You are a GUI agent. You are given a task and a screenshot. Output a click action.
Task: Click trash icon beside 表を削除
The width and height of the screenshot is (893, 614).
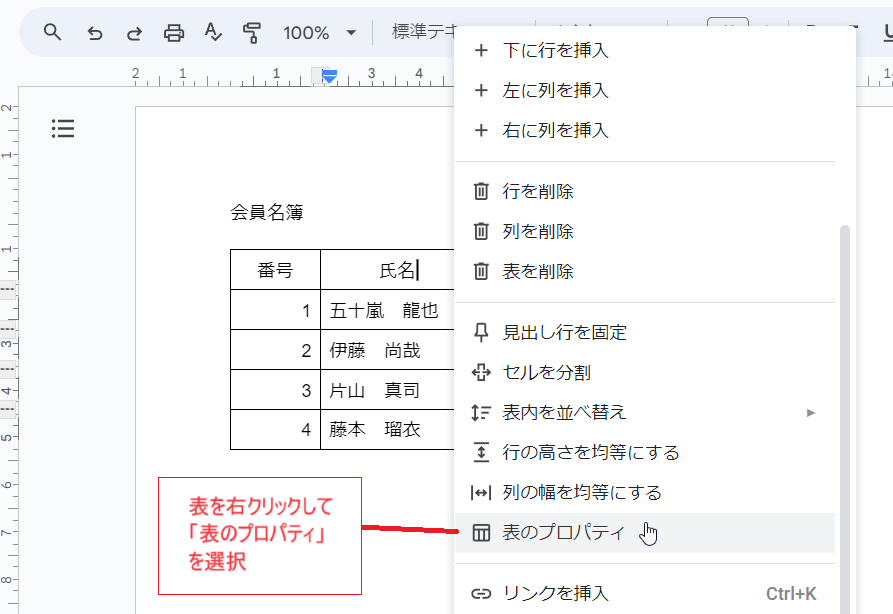click(481, 271)
